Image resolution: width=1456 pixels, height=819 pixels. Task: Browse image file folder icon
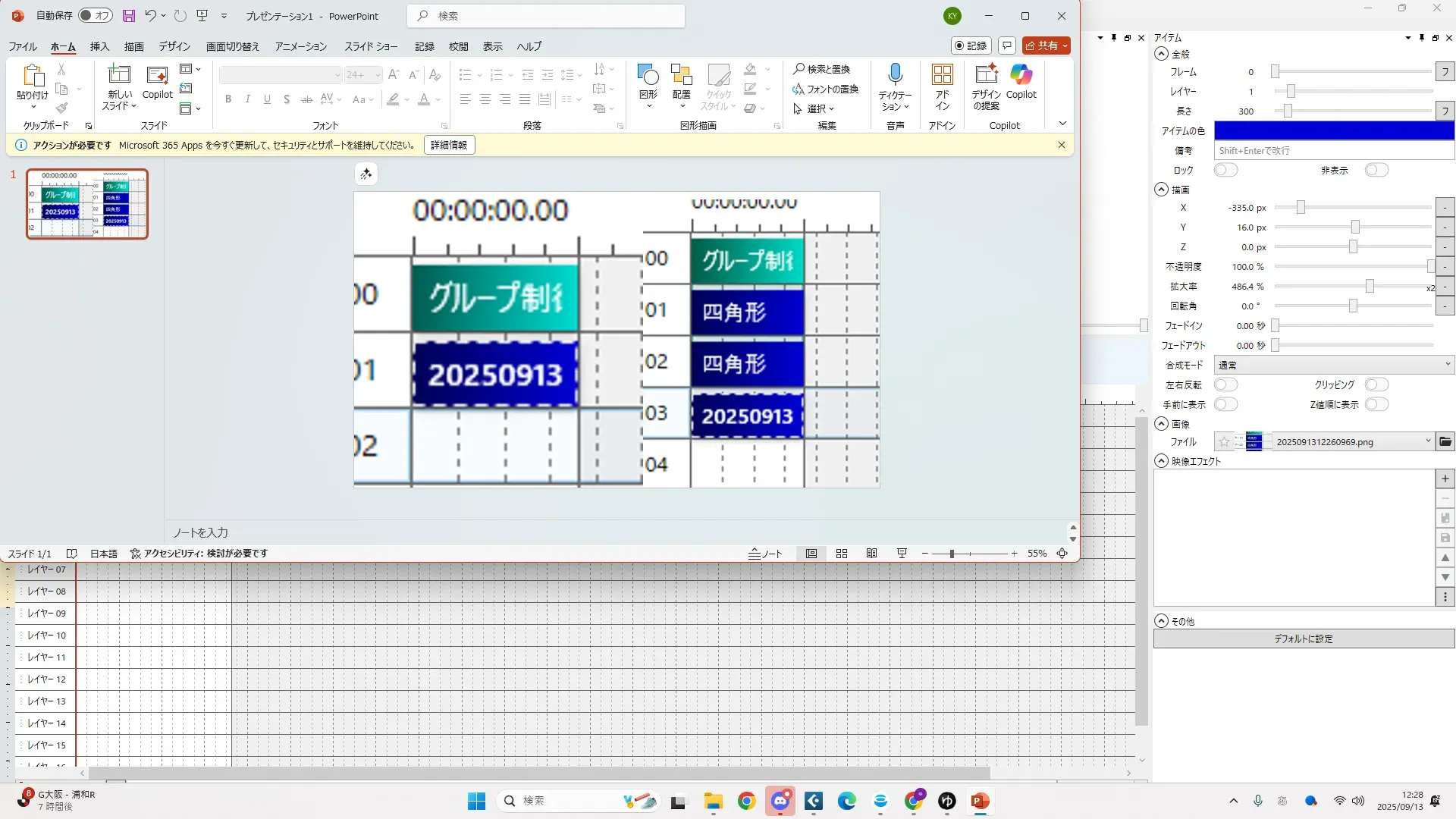pyautogui.click(x=1445, y=441)
